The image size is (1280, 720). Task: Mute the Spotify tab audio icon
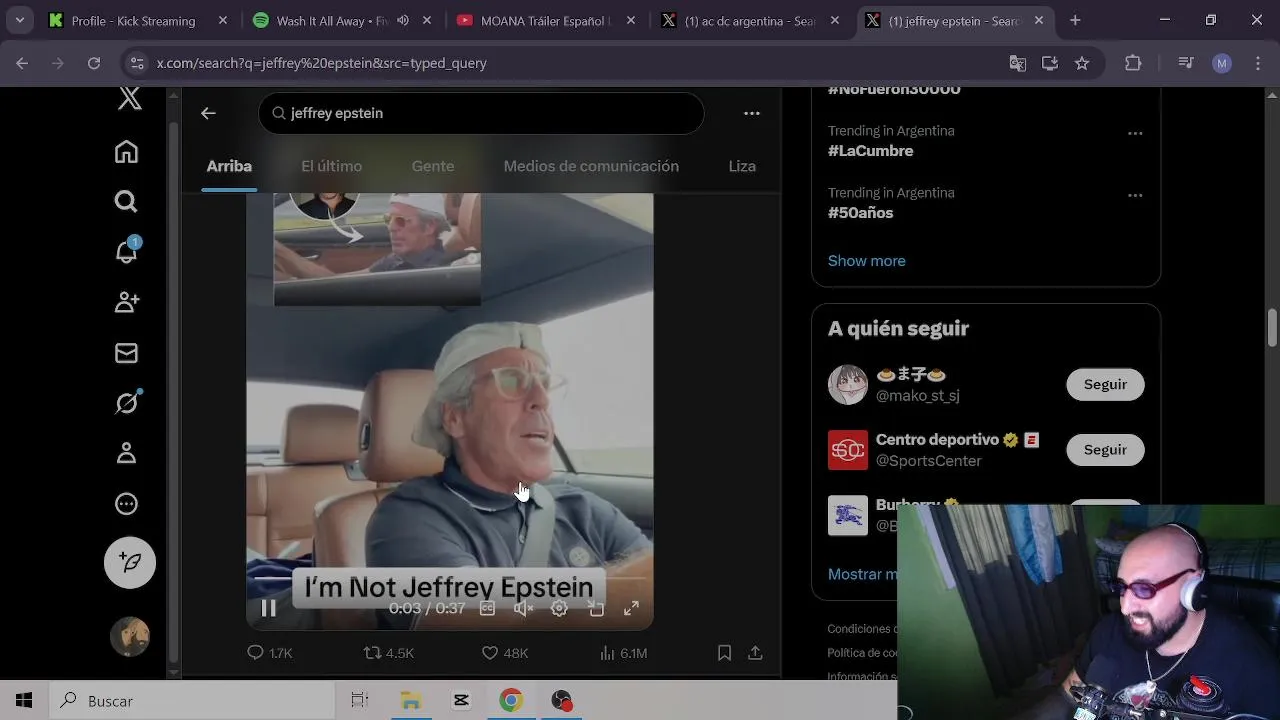[402, 20]
